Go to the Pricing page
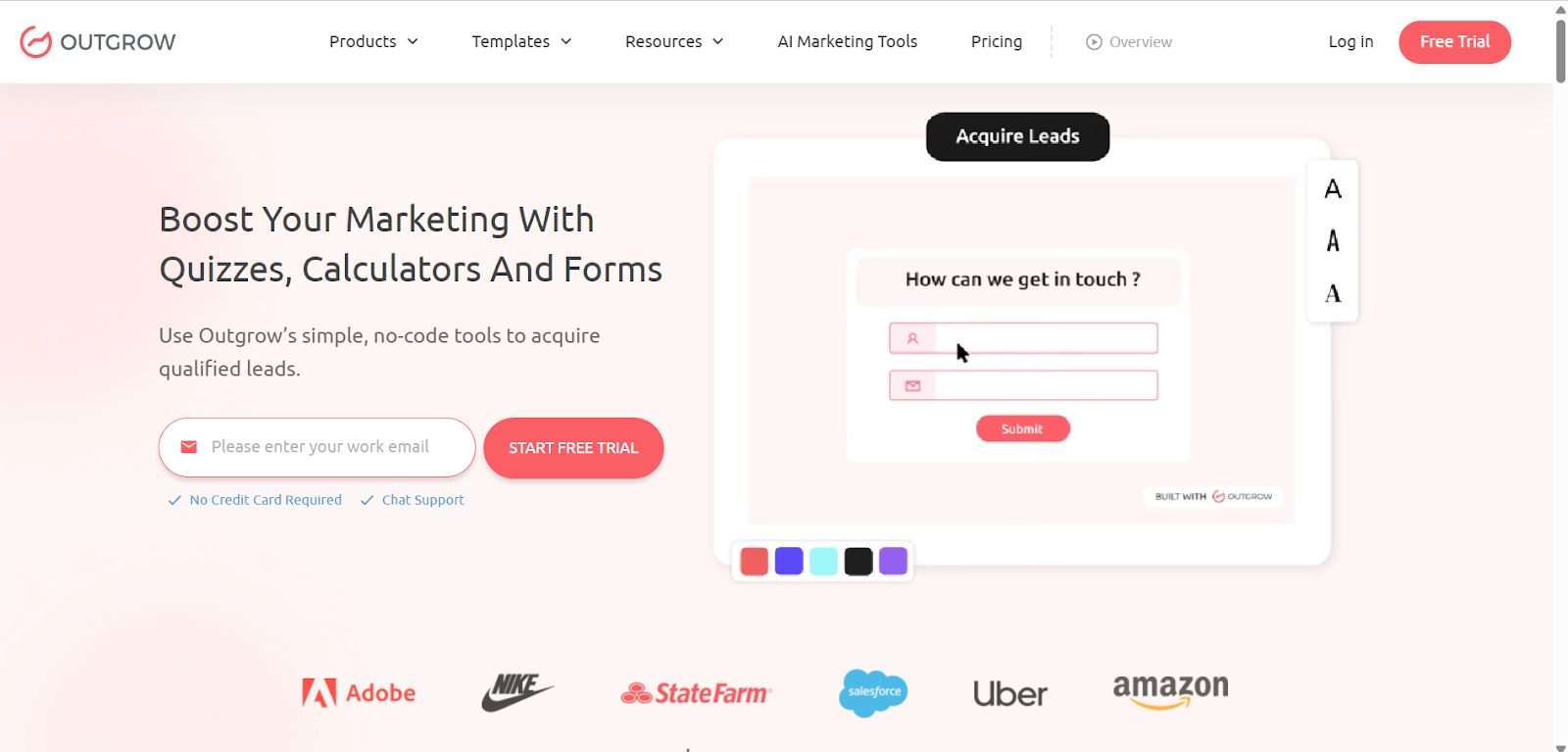This screenshot has height=752, width=1568. coord(997,41)
